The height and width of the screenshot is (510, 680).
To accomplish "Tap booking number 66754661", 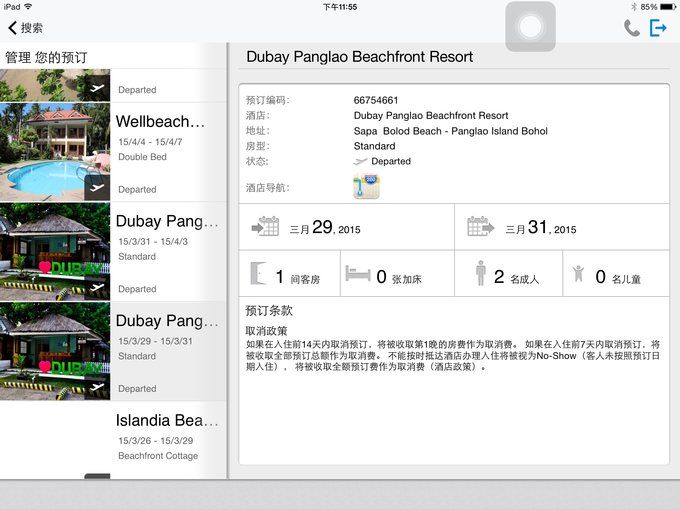I will tap(376, 100).
